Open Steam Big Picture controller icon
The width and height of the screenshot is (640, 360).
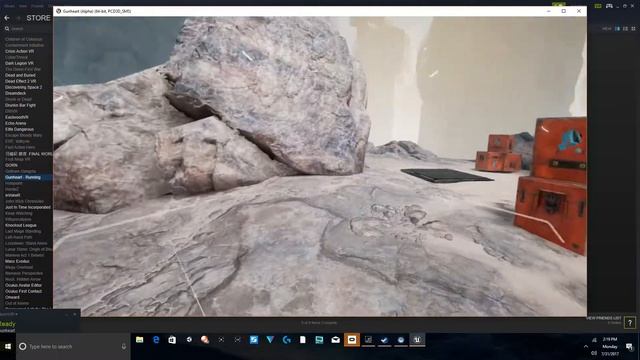coord(609,6)
